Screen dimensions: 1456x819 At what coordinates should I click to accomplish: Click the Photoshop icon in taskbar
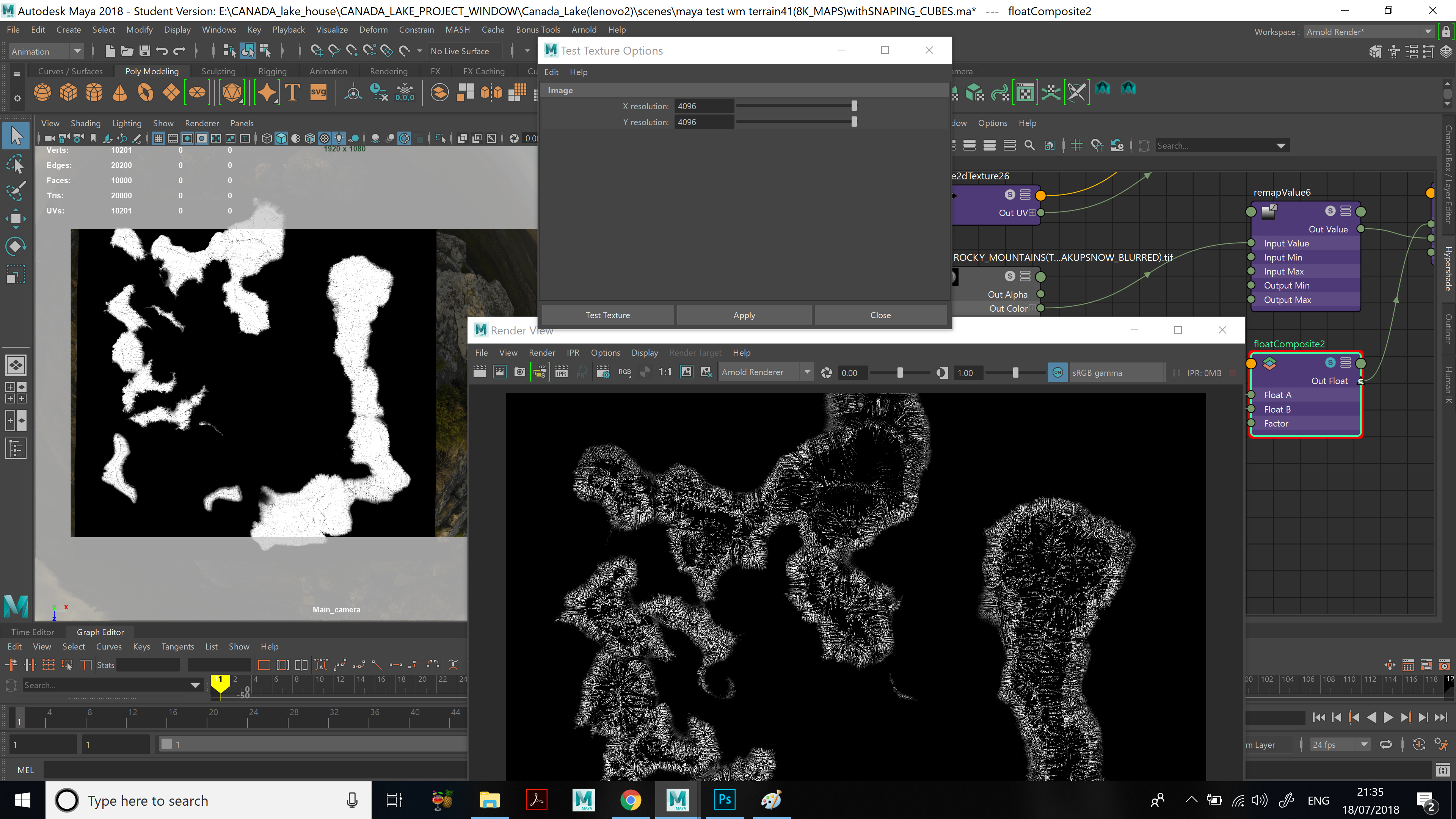(724, 800)
